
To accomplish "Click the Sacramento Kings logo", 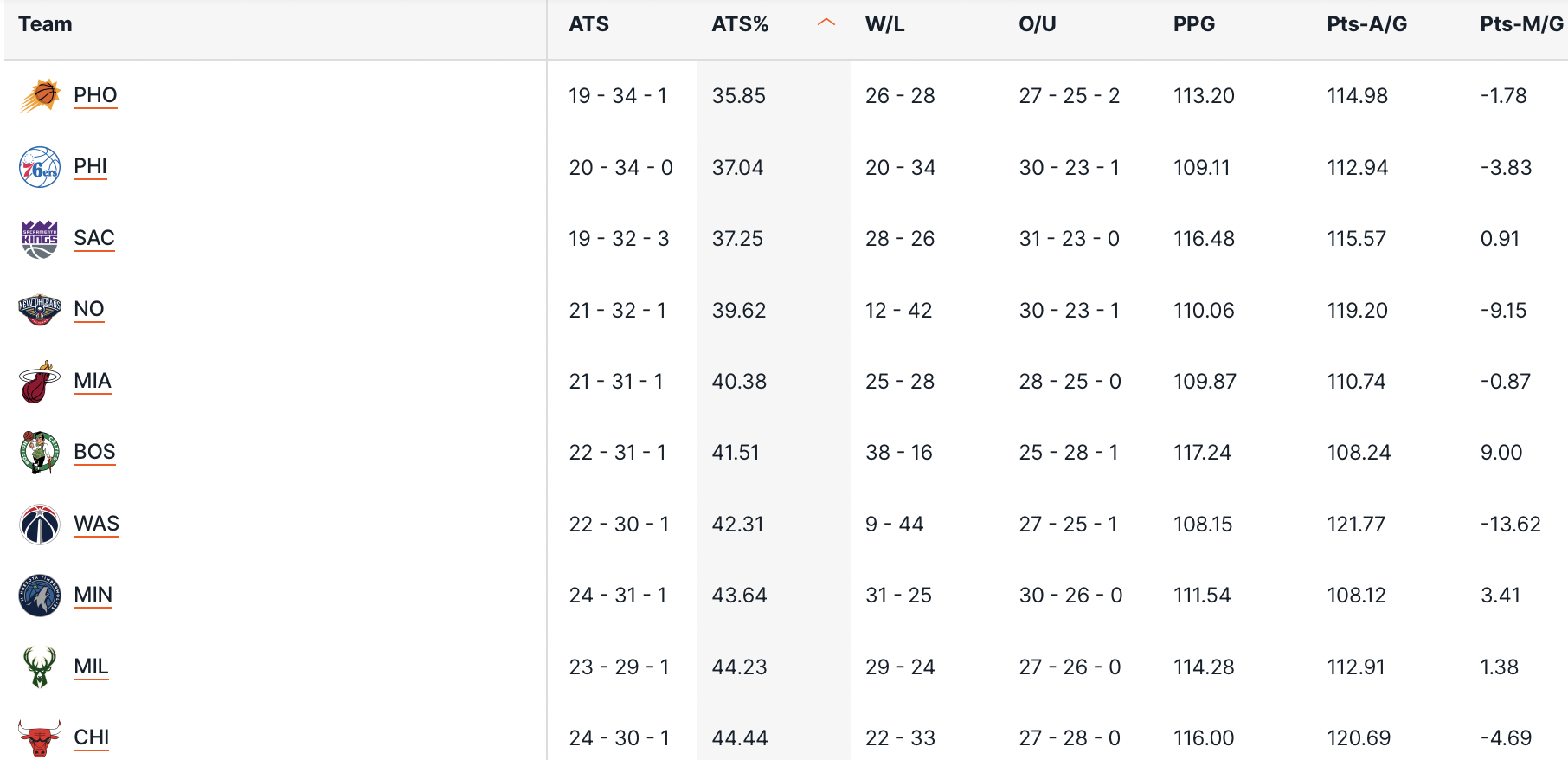I will (40, 239).
